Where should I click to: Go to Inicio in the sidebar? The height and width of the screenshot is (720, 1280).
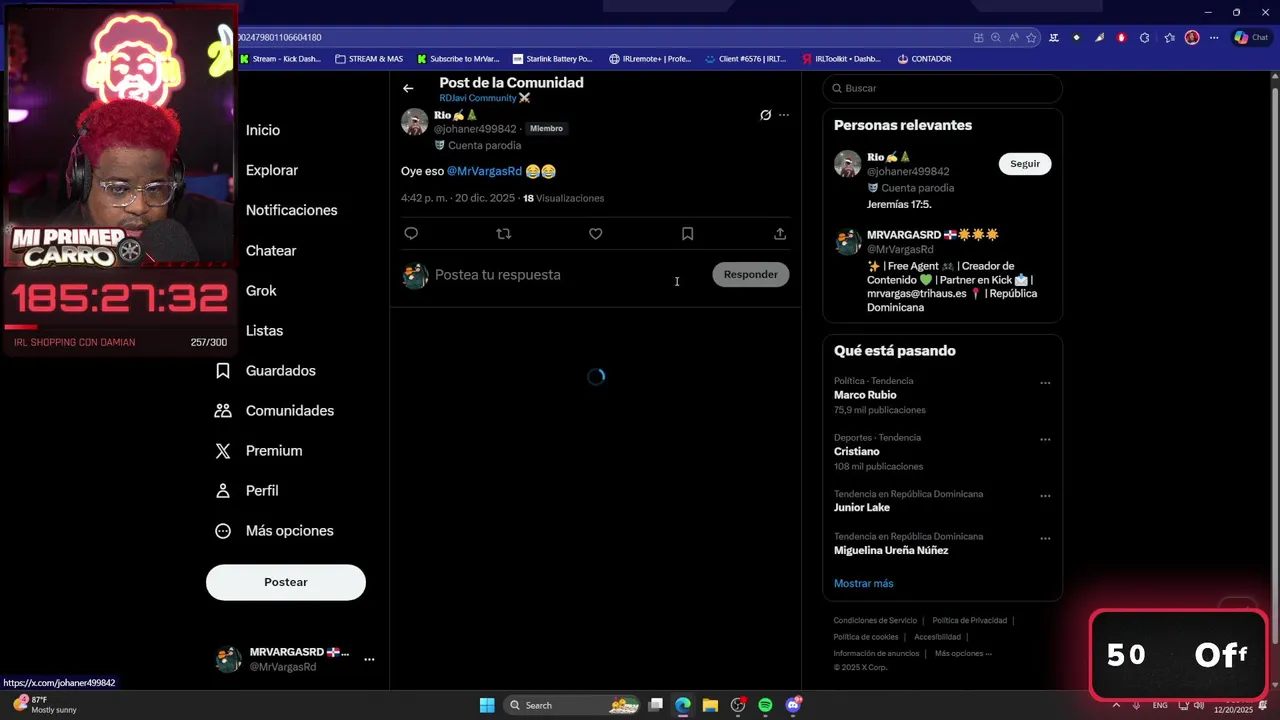pos(263,130)
